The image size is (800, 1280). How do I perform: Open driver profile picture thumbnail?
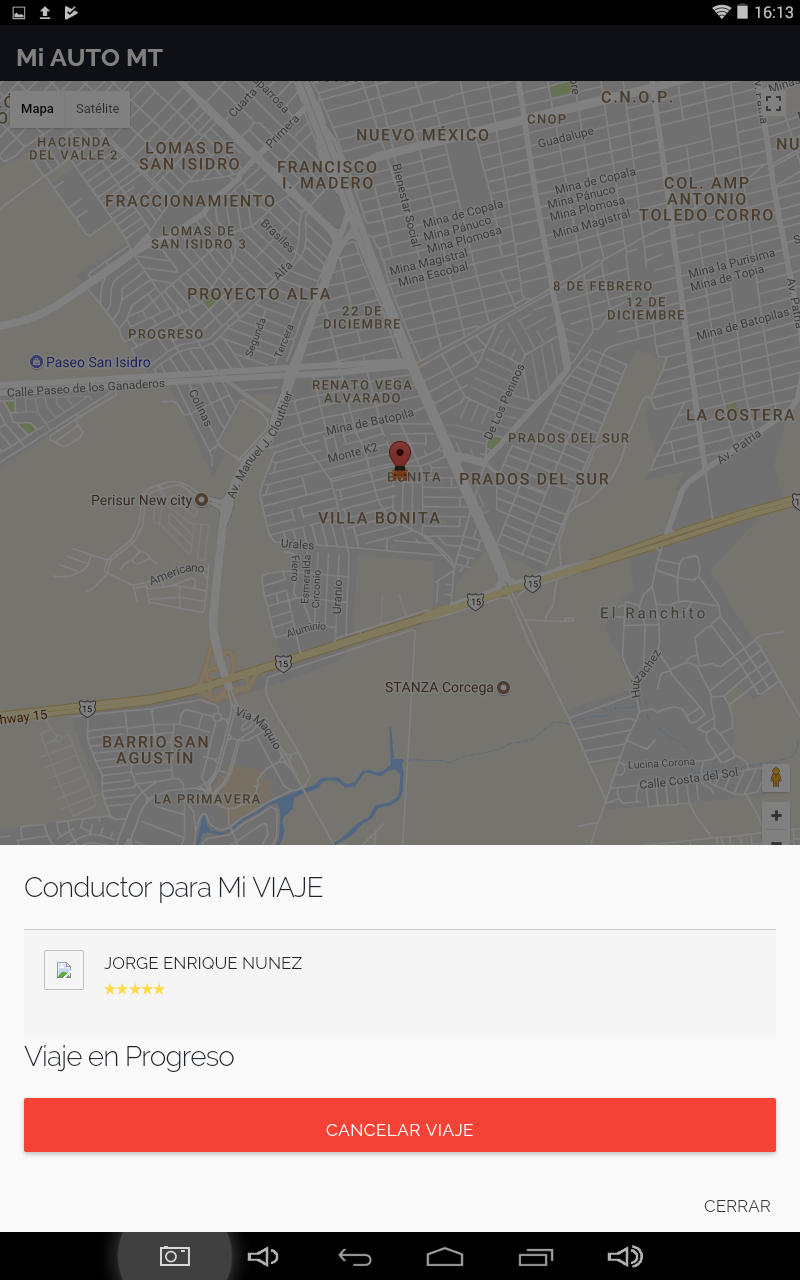click(64, 970)
